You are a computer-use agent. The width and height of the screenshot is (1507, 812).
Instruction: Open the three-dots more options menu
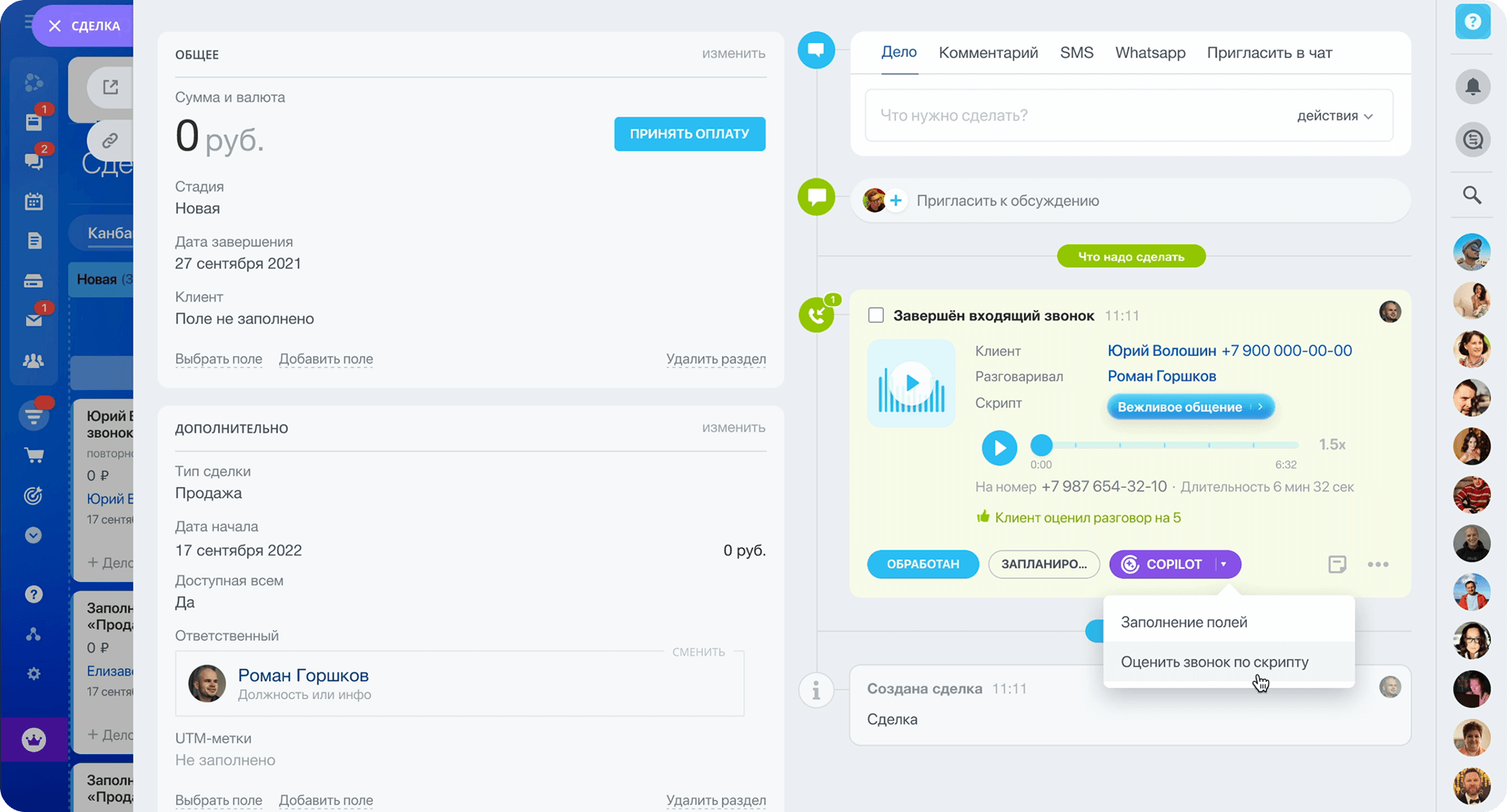(1378, 564)
